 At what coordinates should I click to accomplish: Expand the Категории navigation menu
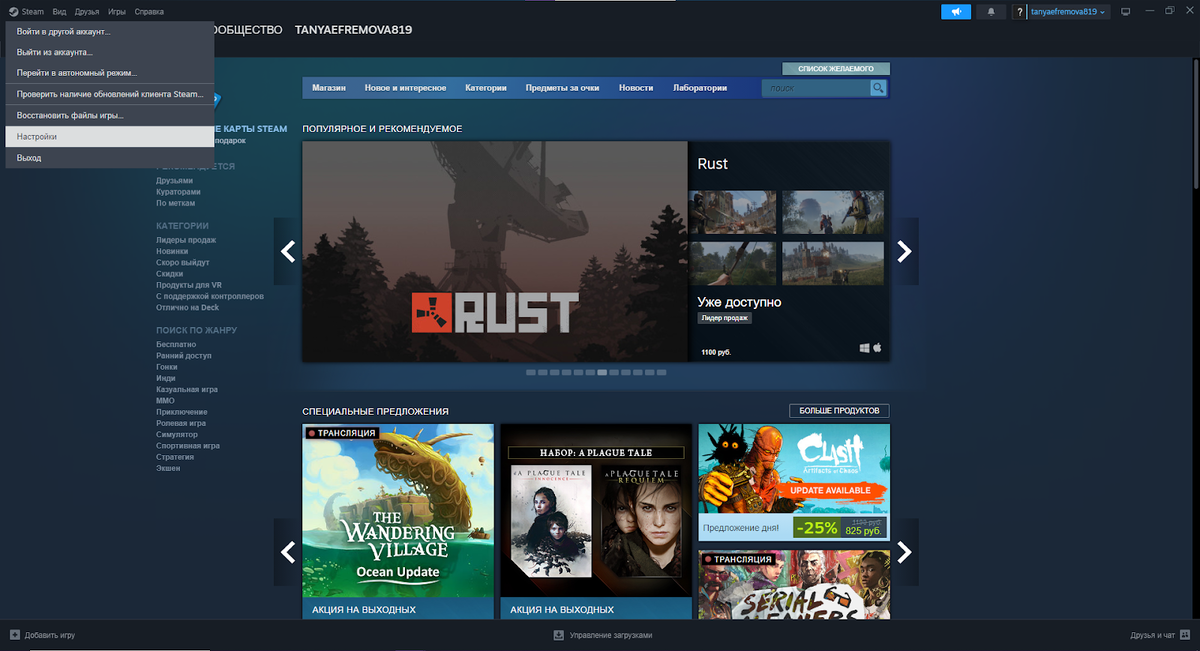click(x=486, y=88)
